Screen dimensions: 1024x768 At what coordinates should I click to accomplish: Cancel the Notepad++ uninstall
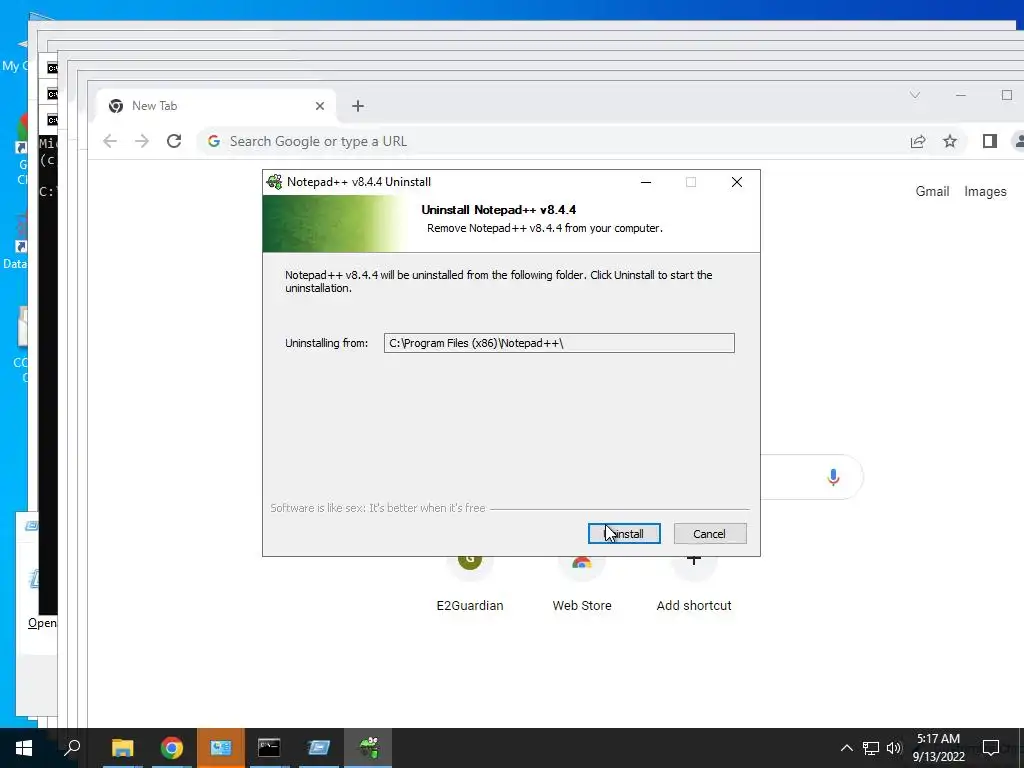(710, 534)
